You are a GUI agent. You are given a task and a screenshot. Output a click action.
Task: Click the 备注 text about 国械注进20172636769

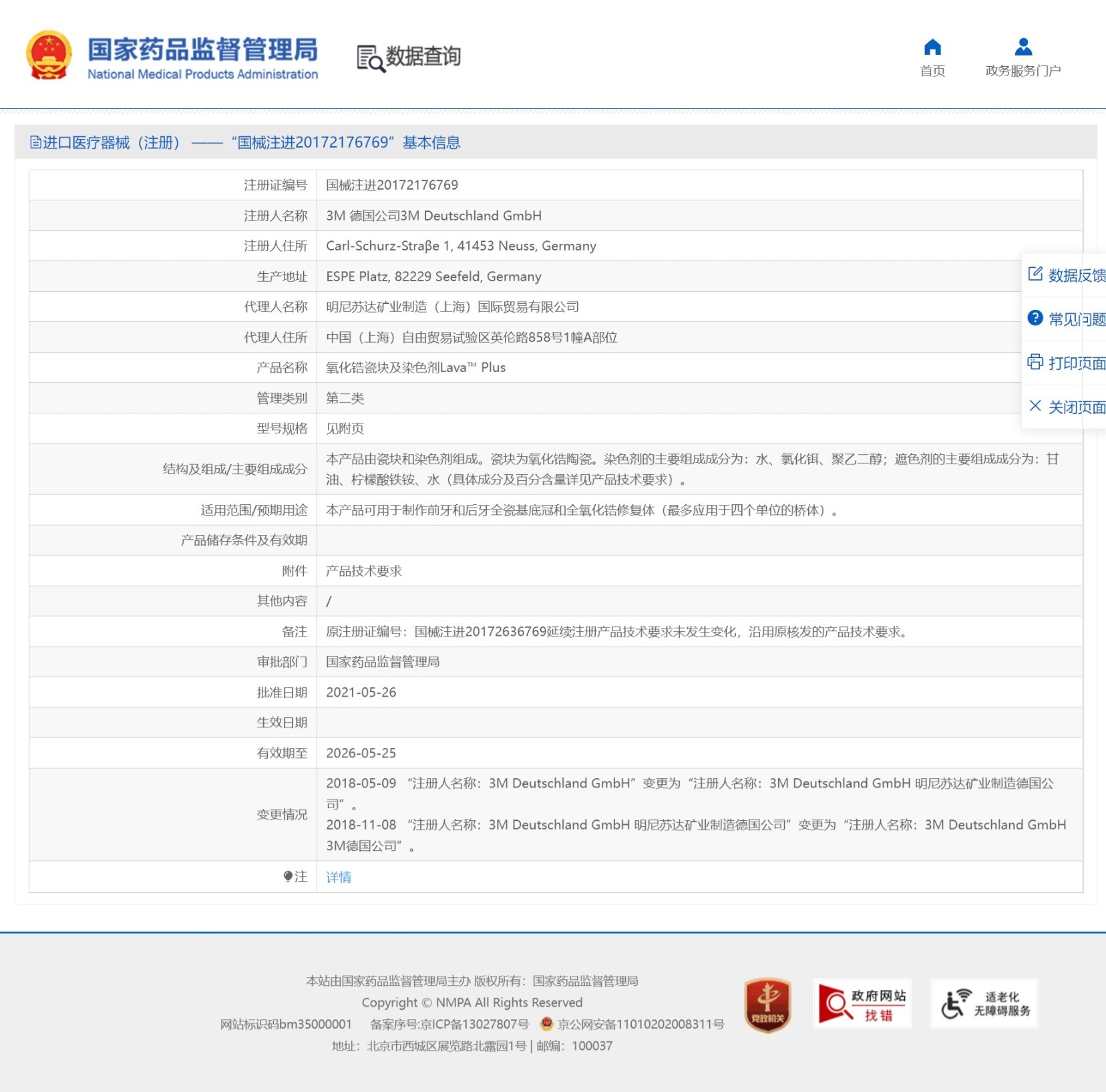(x=618, y=632)
